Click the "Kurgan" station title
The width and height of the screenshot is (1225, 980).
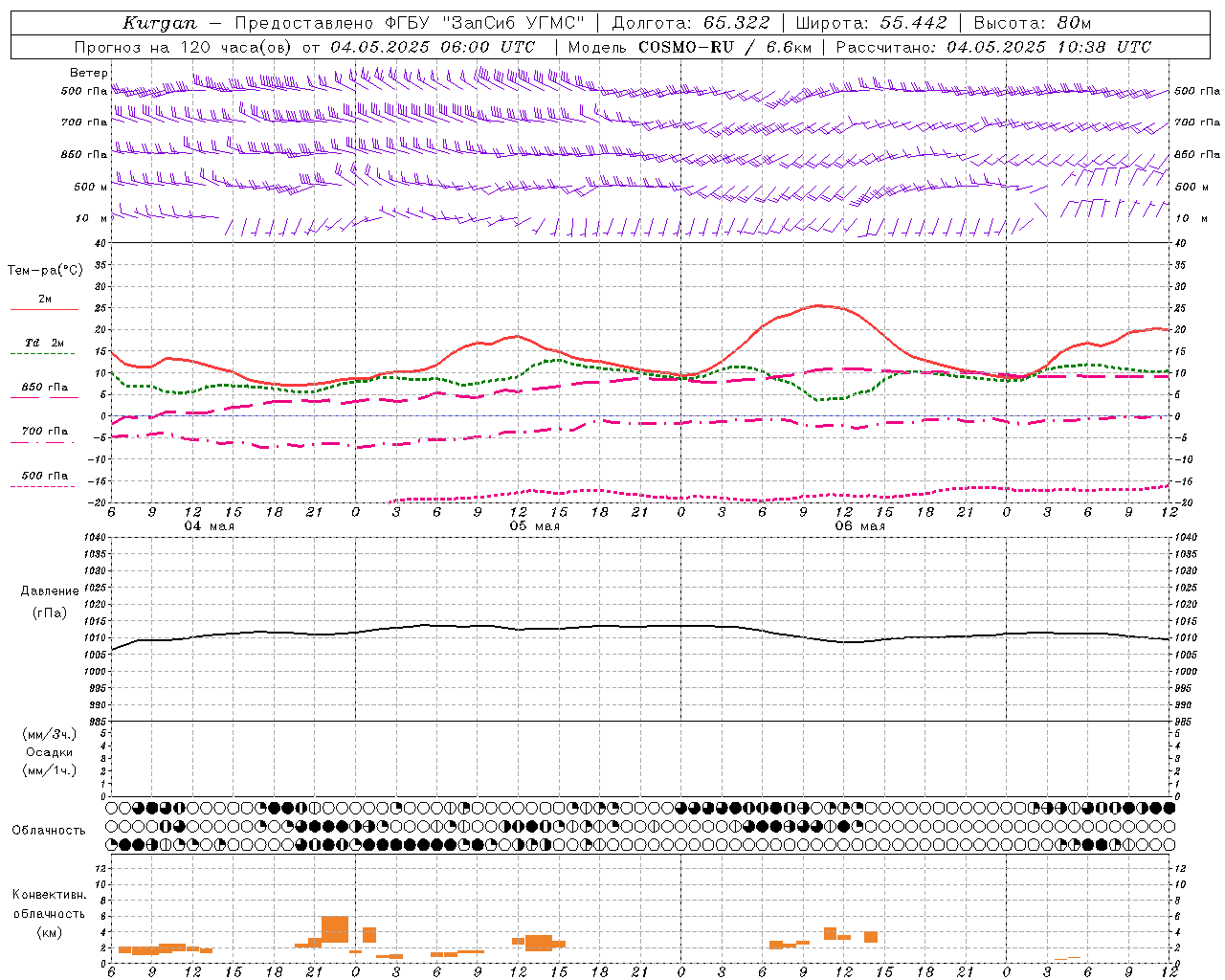tap(160, 23)
